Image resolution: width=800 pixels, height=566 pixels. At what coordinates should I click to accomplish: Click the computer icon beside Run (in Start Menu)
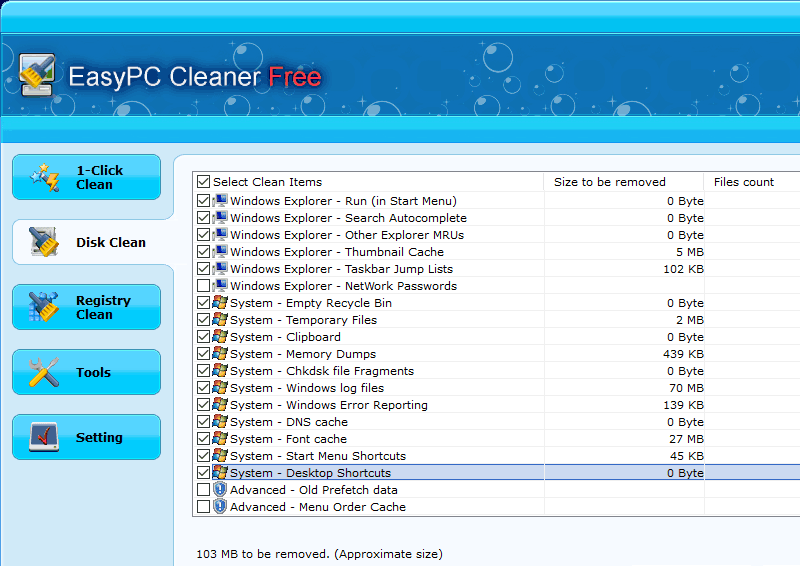point(220,201)
